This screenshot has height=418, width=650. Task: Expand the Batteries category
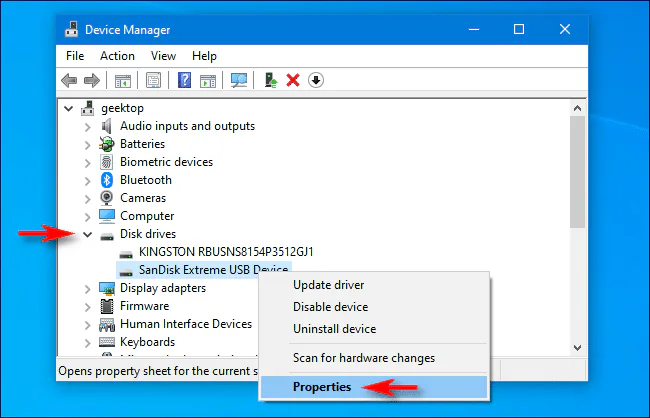point(87,145)
